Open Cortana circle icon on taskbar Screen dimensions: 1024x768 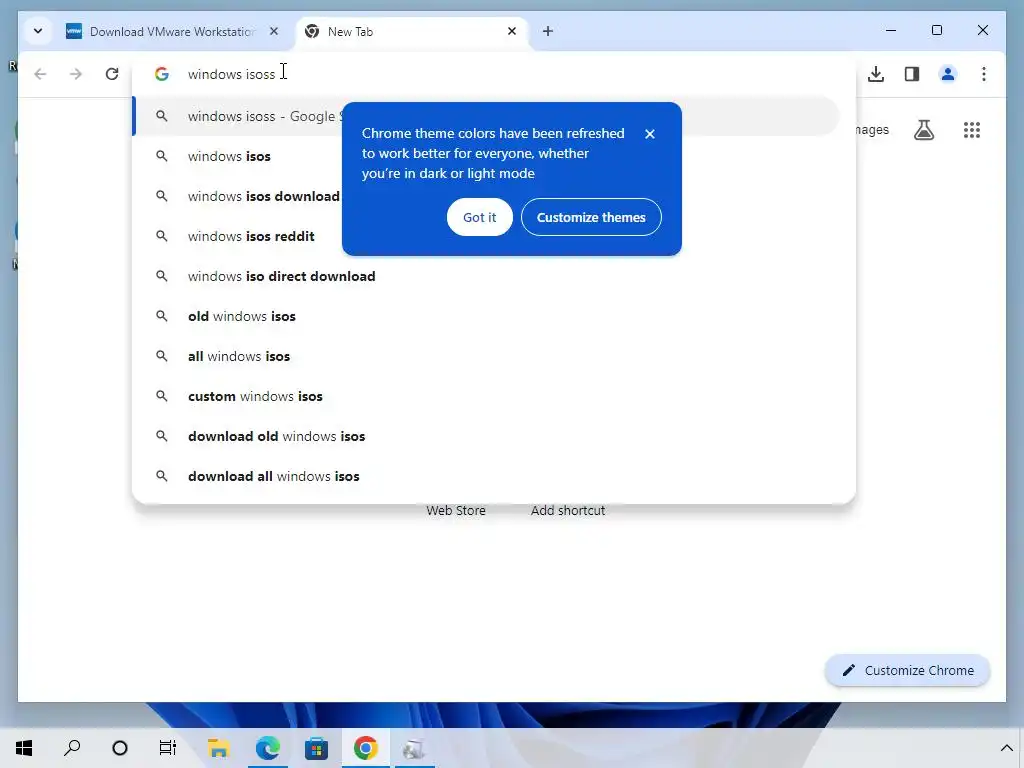pos(120,748)
